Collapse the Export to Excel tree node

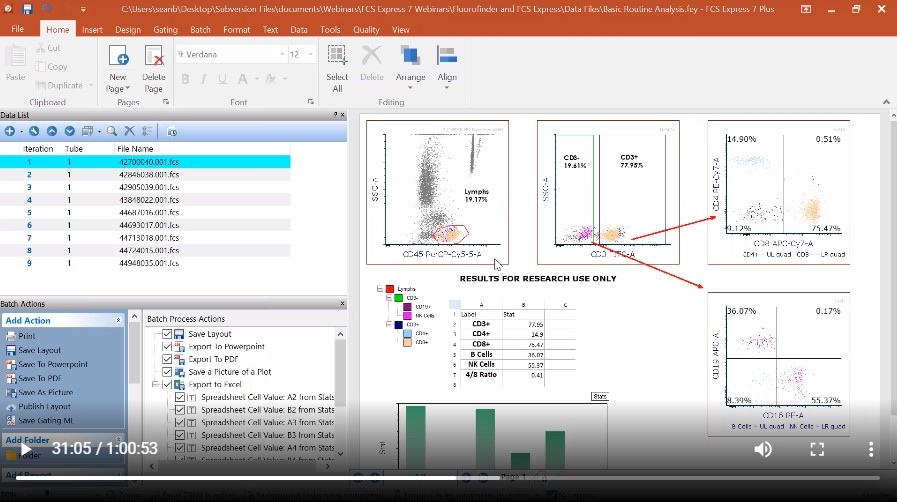(x=155, y=385)
